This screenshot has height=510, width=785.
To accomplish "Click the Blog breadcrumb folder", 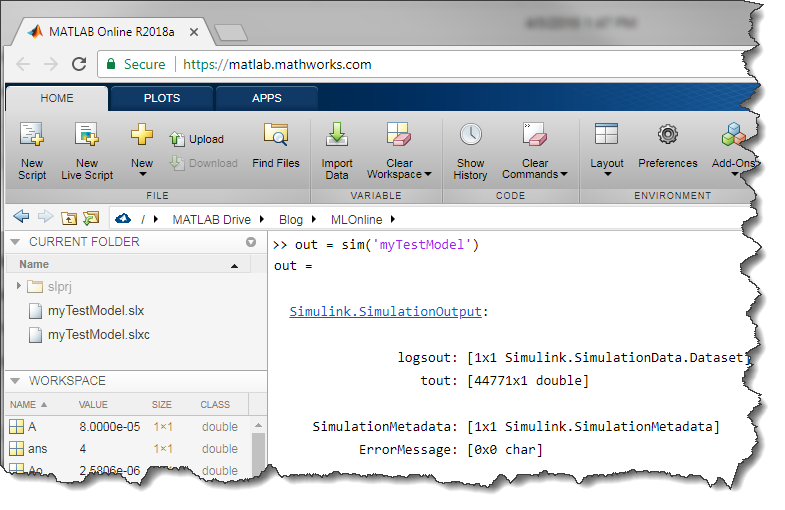I will tap(290, 219).
